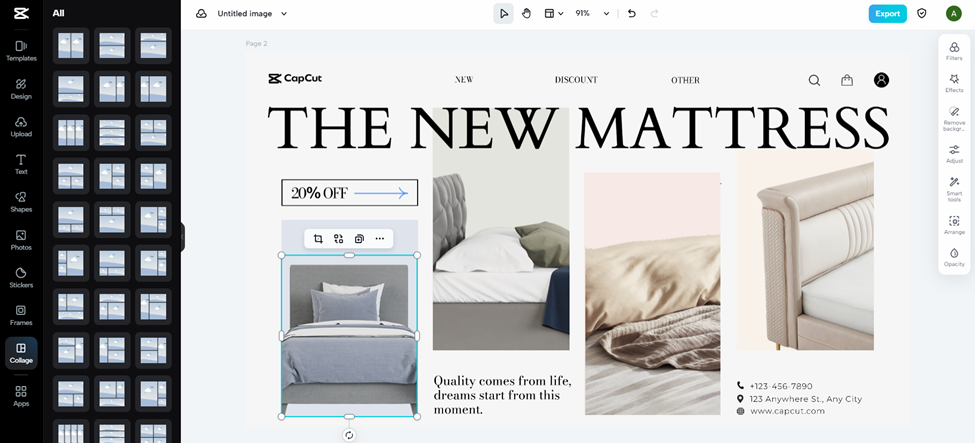
Task: Click the black profile icon on canvas
Action: tap(881, 80)
